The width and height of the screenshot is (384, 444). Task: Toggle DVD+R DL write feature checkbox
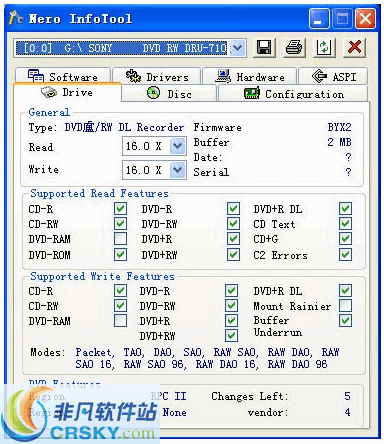pyautogui.click(x=346, y=291)
